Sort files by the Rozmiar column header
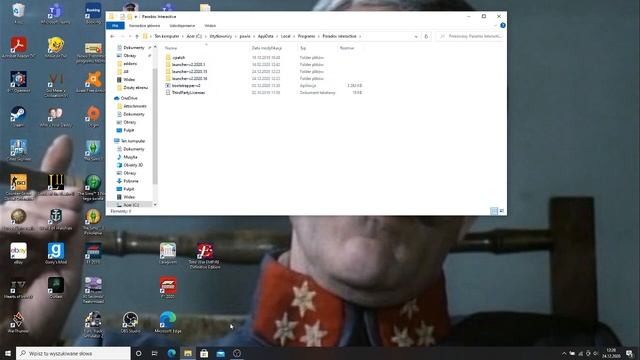 [x=347, y=48]
